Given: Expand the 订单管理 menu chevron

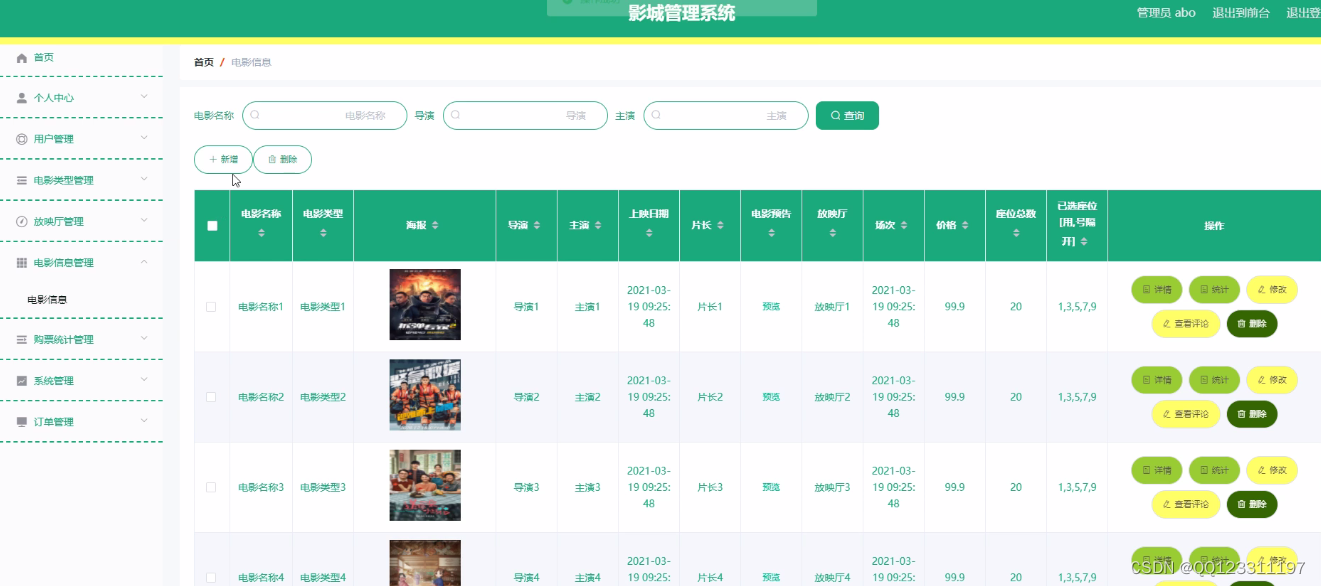Looking at the screenshot, I should tap(144, 421).
